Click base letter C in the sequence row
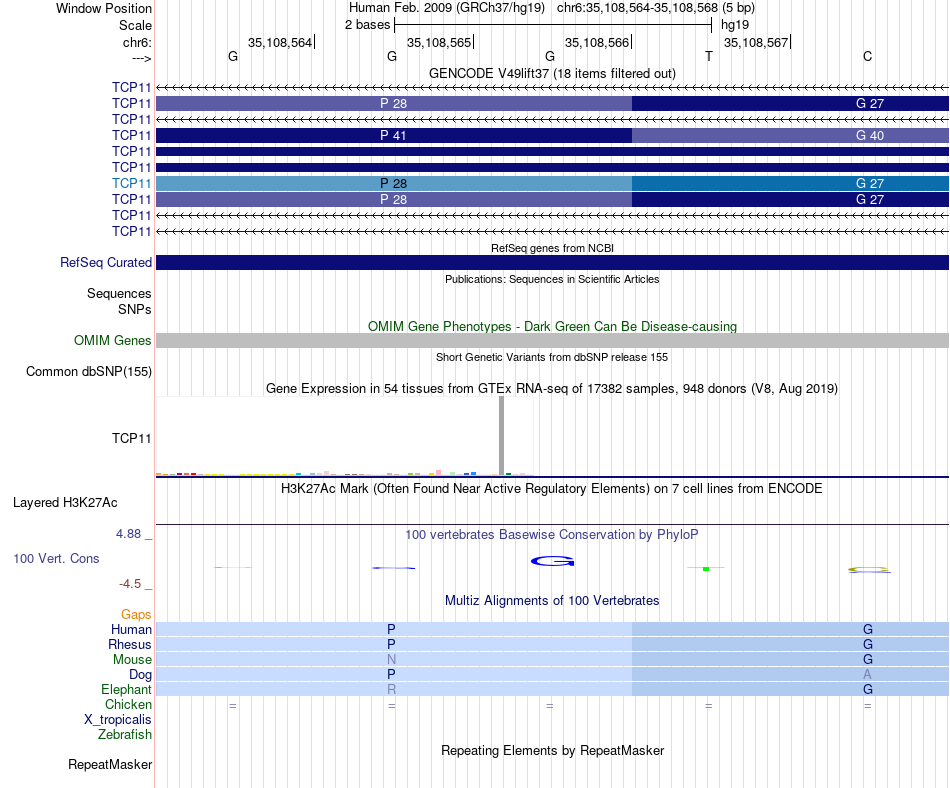This screenshot has height=788, width=950. click(x=868, y=56)
